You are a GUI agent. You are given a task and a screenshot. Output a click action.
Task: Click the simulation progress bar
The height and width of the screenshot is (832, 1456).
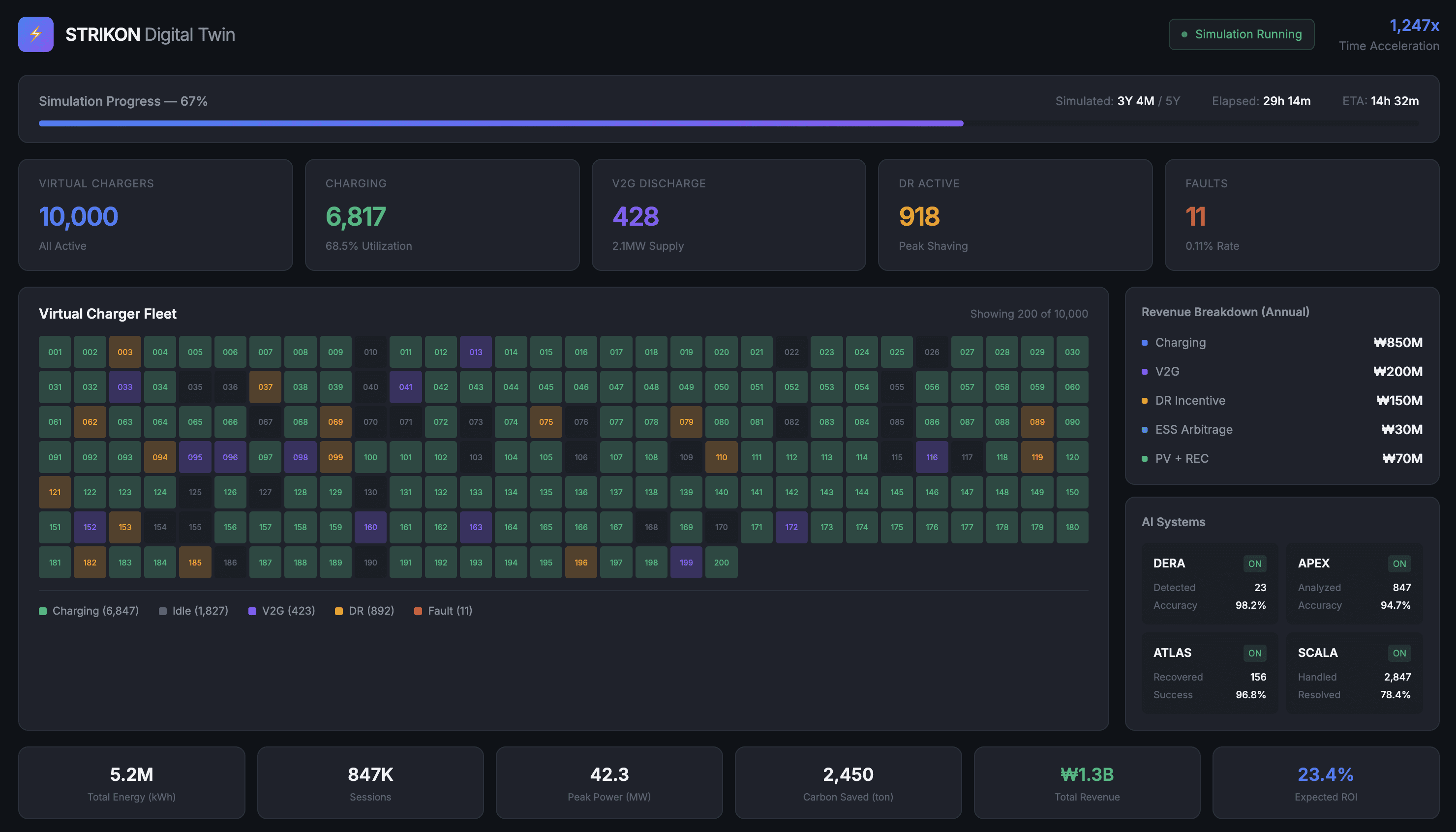click(728, 123)
